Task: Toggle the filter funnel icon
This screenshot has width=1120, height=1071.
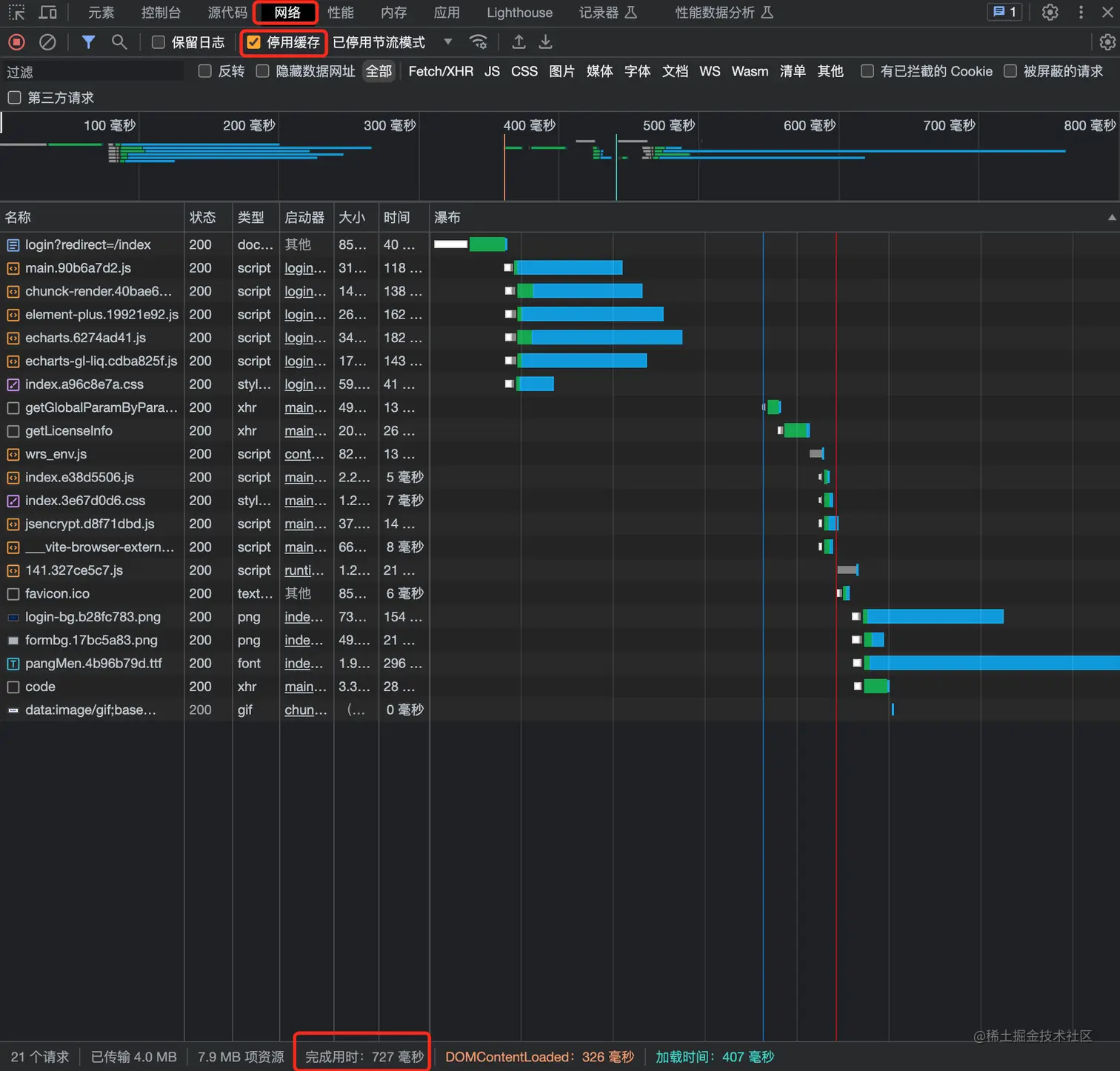Action: point(88,42)
